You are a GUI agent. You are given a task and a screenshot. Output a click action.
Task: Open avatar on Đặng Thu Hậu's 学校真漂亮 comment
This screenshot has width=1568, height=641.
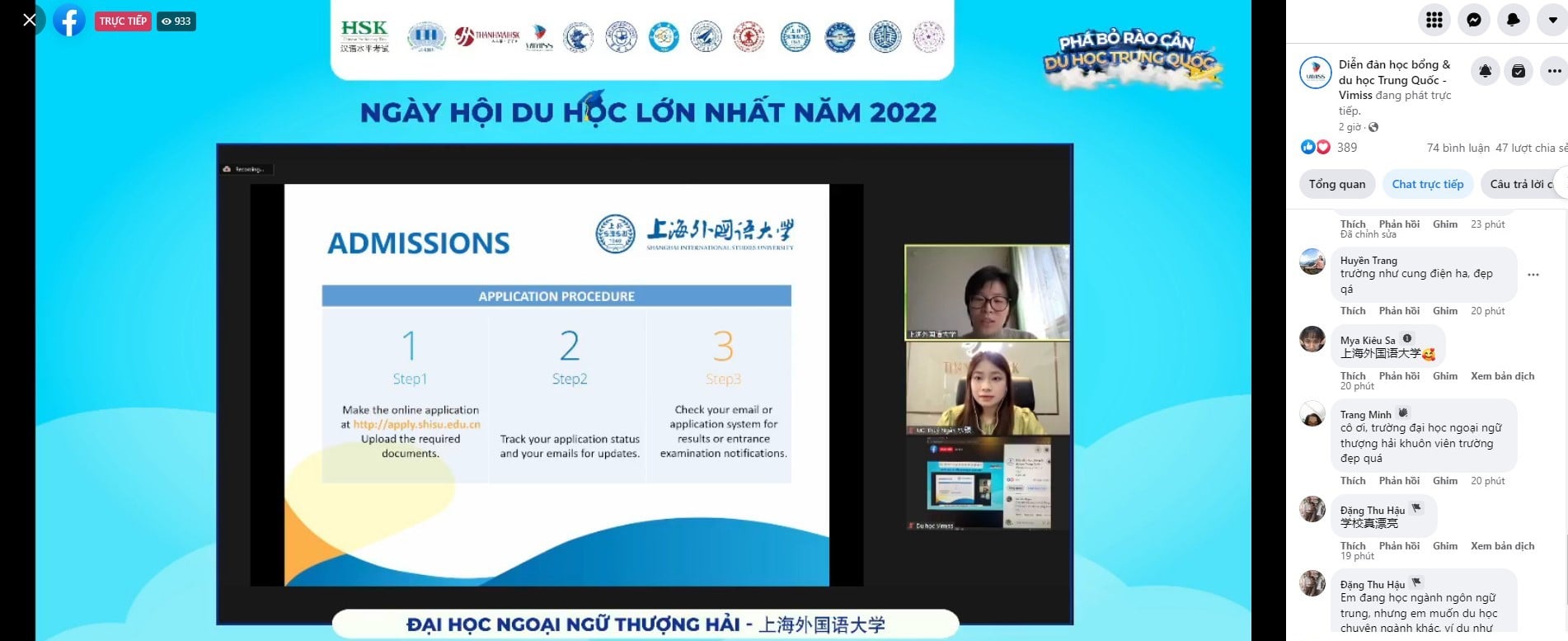tap(1312, 509)
